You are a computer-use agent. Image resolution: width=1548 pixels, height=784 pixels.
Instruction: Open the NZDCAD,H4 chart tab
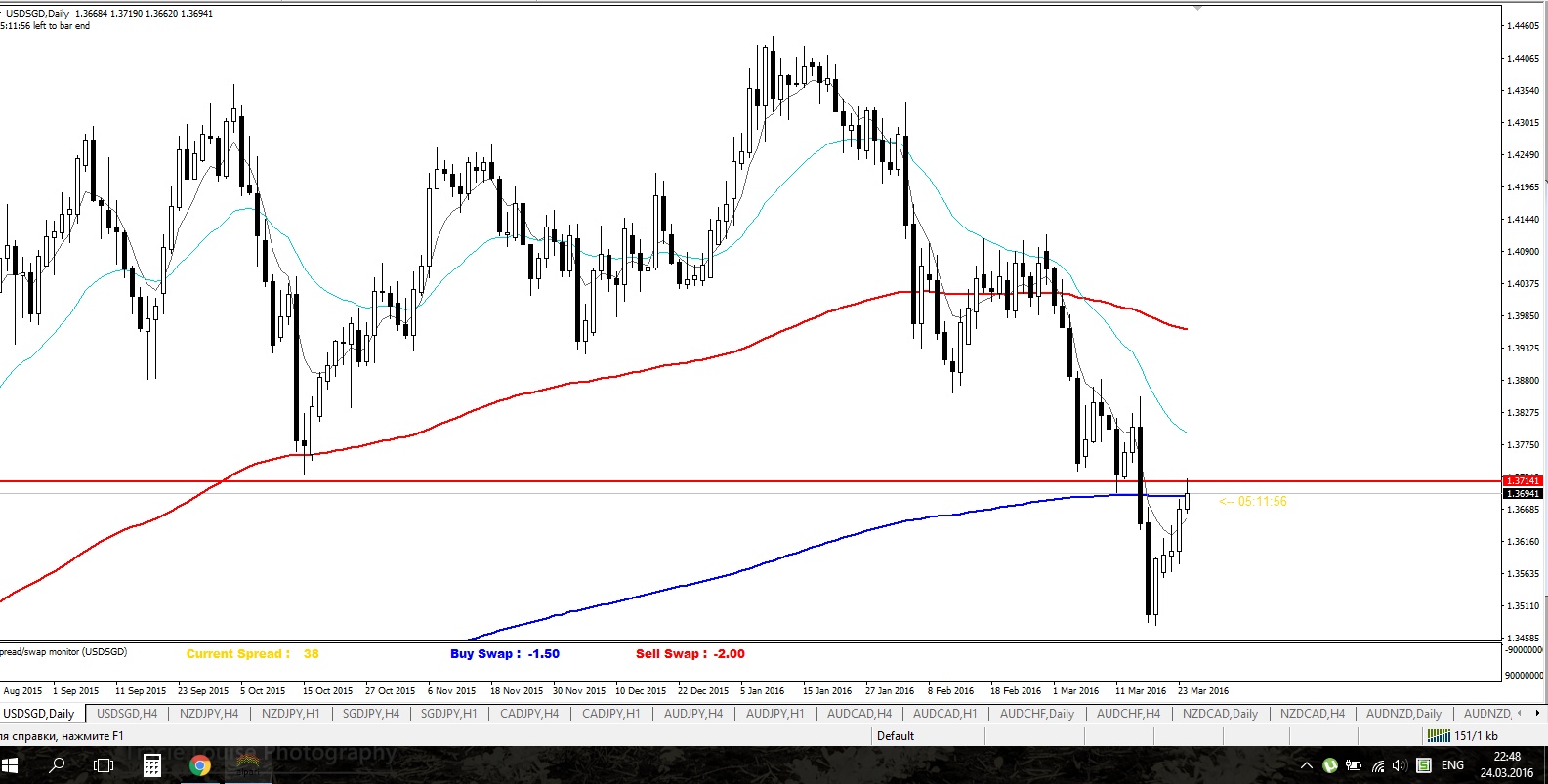coord(1313,714)
